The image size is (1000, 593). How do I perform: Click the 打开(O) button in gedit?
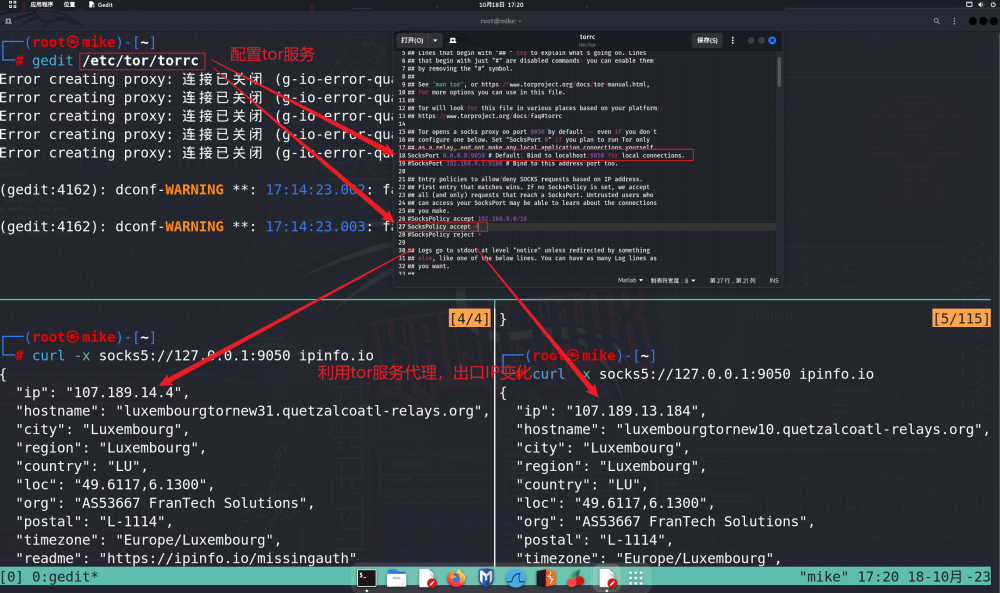coord(413,40)
